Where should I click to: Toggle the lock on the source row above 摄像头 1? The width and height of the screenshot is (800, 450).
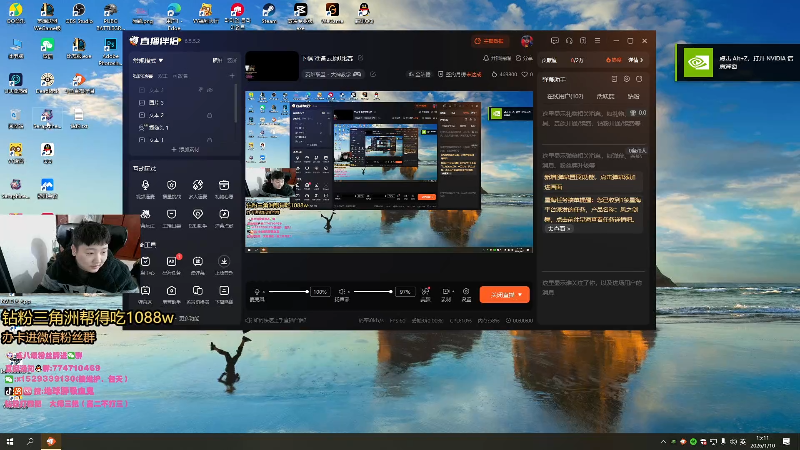(210, 115)
